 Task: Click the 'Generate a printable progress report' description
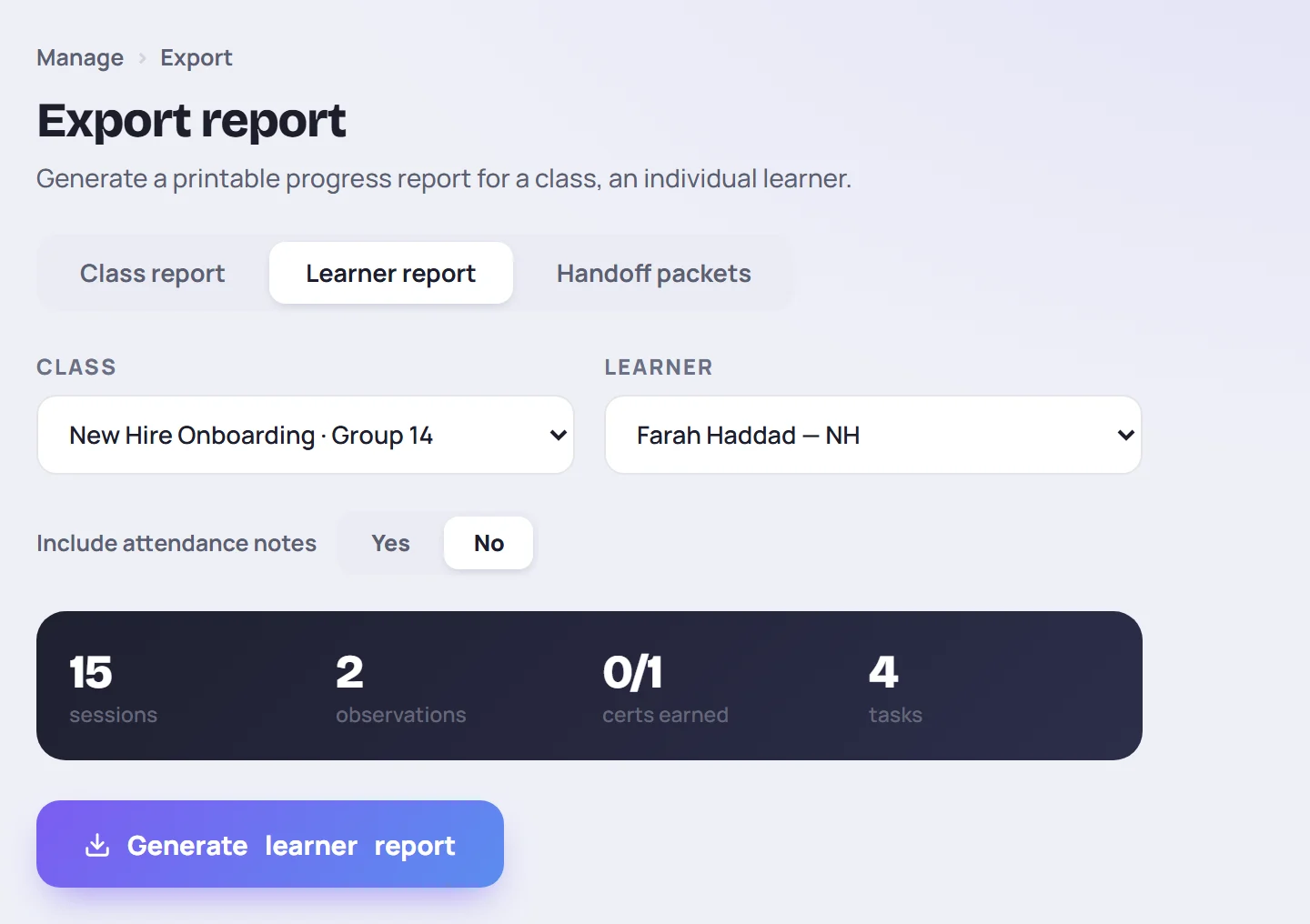444,178
